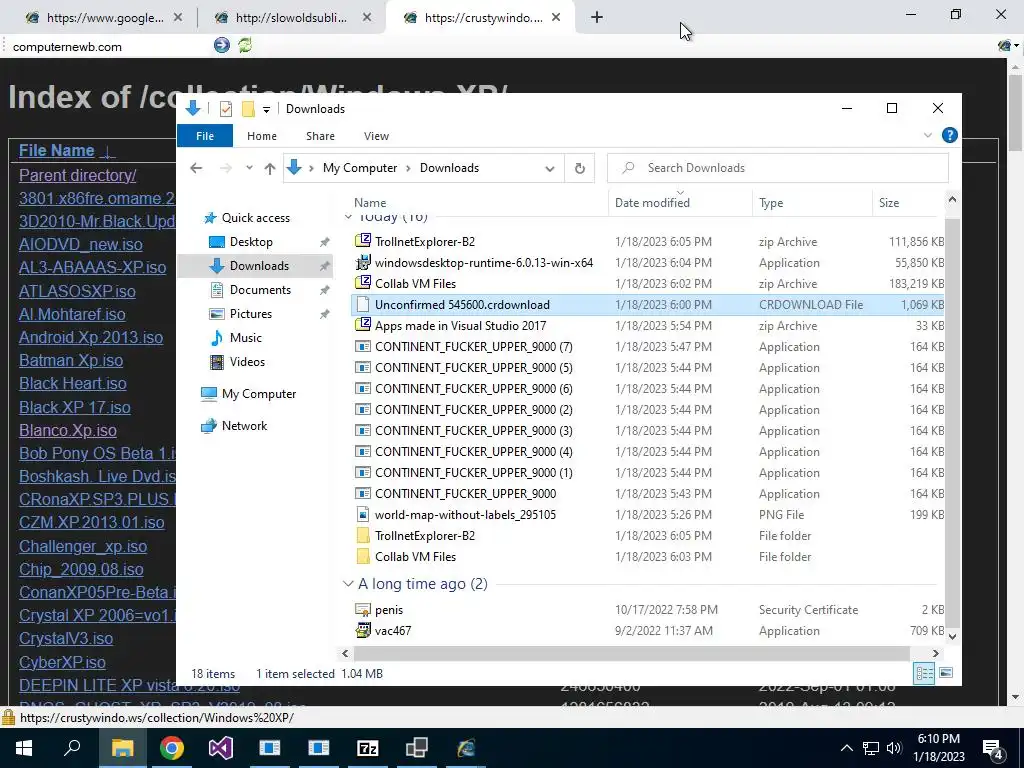Open the Batman Xp.iso link
The height and width of the screenshot is (768, 1024).
(x=71, y=360)
